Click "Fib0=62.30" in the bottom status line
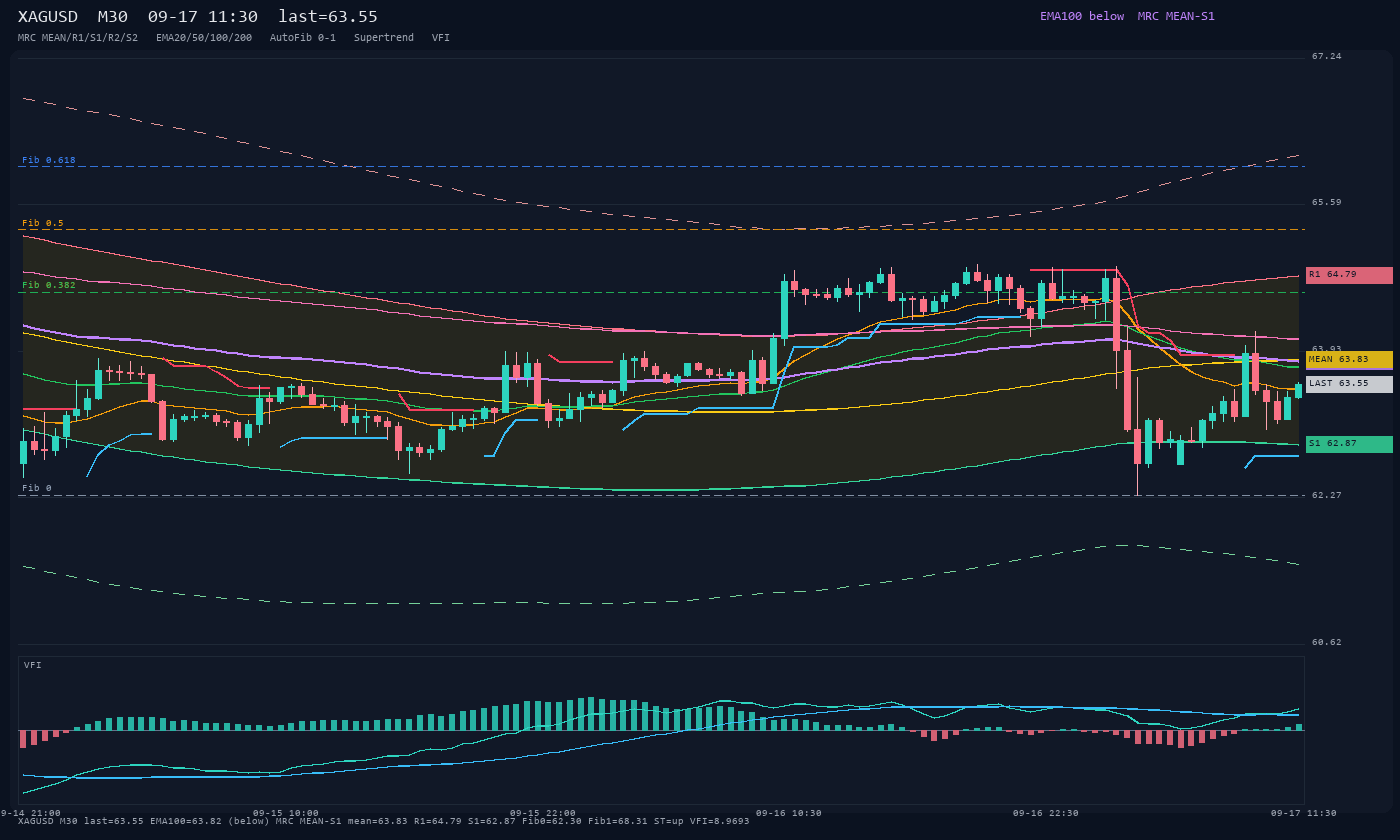The height and width of the screenshot is (840, 1400). coord(552,821)
